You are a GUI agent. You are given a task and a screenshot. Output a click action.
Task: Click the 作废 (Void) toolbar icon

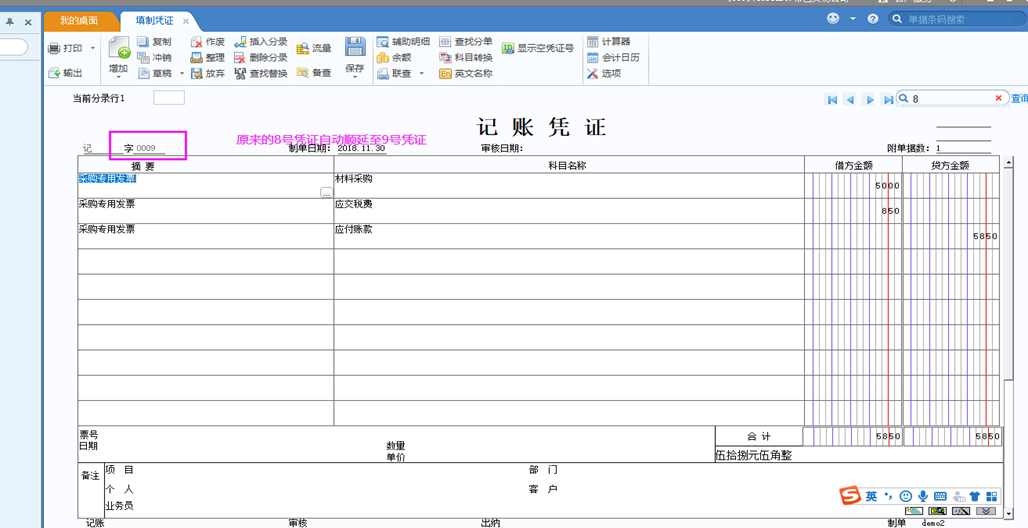[x=196, y=41]
